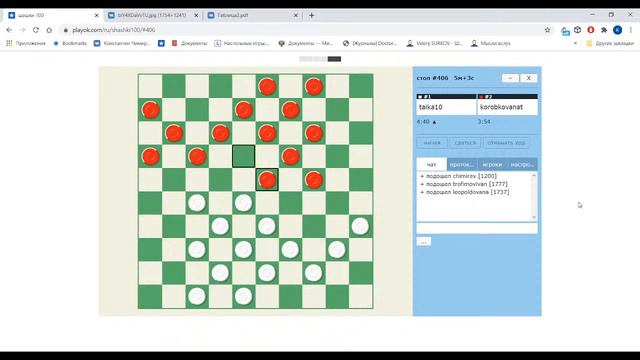Click chat line about trofimovivan [1777]
The image size is (640, 360).
click(464, 184)
